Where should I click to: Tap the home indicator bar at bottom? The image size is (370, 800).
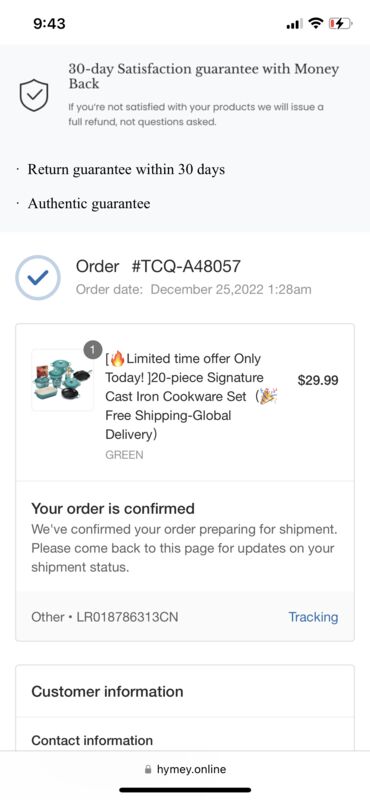[185, 790]
